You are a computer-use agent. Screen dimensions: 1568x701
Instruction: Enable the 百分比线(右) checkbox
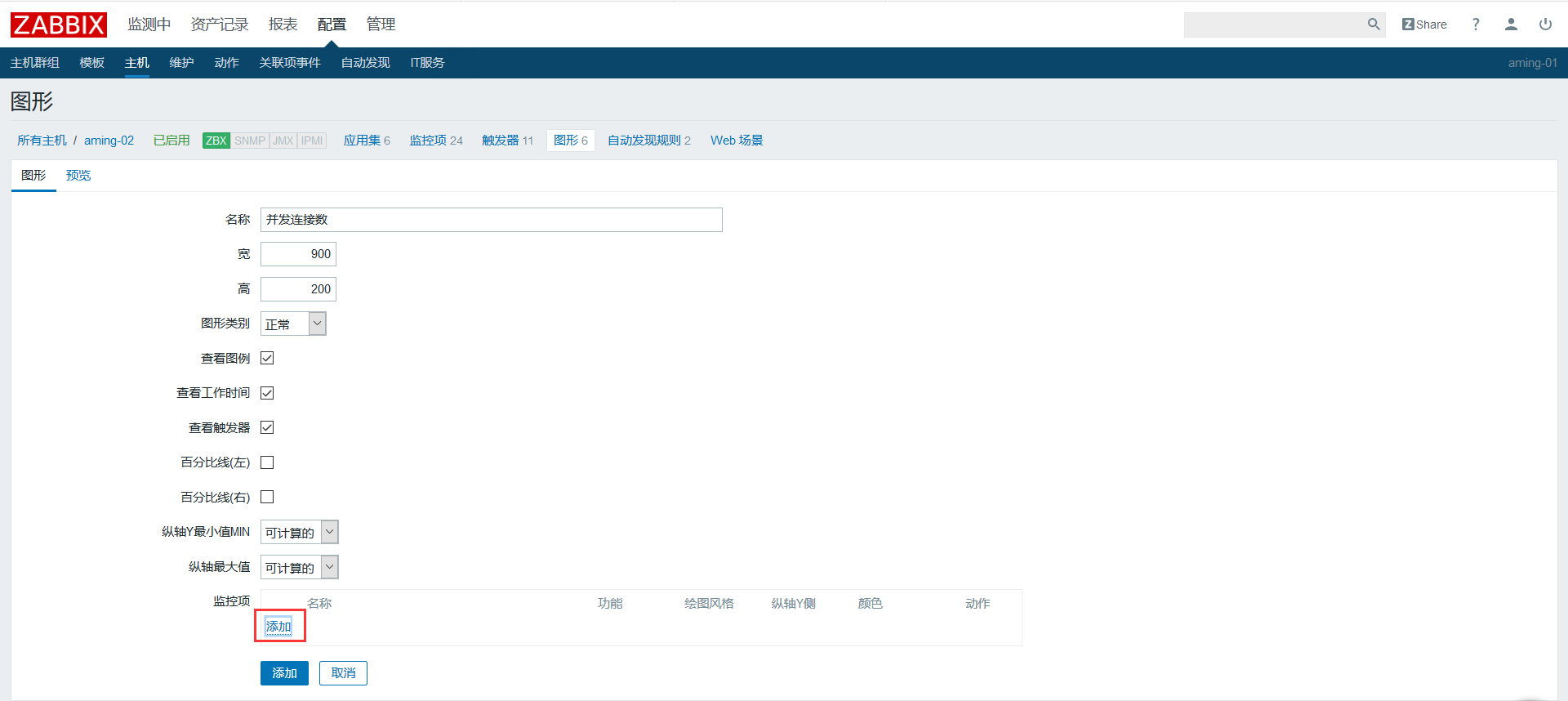(267, 497)
